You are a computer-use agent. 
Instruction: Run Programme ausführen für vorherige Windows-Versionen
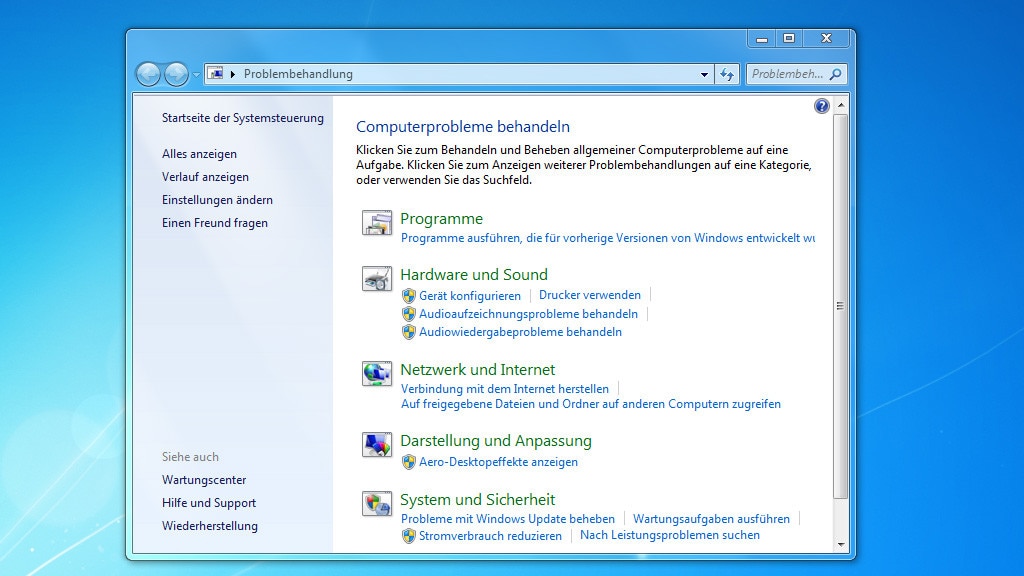(x=607, y=238)
